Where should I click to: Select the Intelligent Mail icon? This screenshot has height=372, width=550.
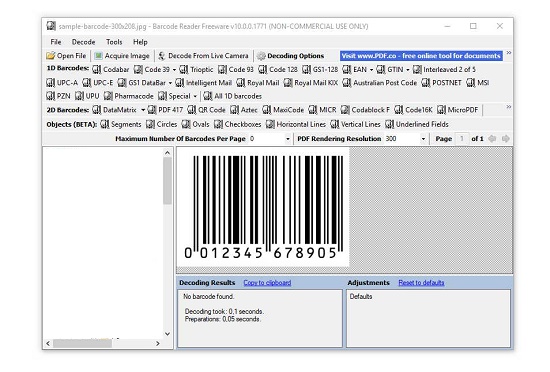click(x=179, y=83)
